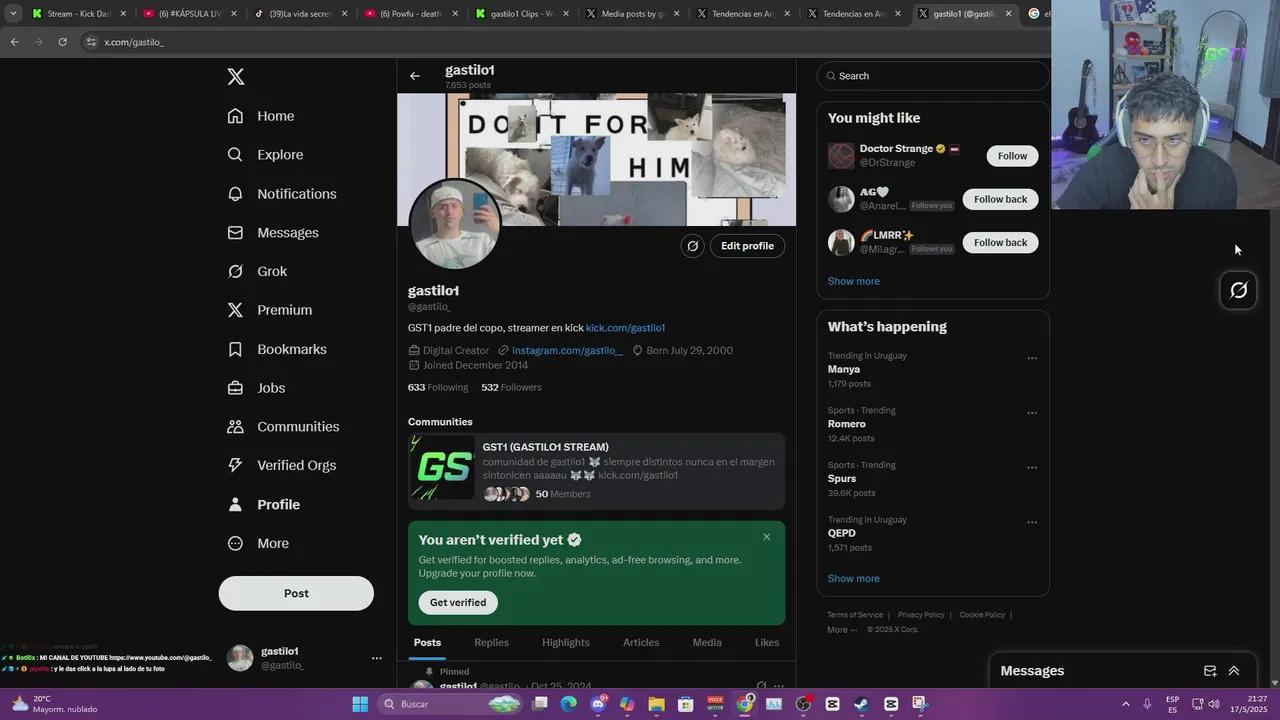
Task: Click the address bar showing x.com/gastilo_
Action: point(560,42)
